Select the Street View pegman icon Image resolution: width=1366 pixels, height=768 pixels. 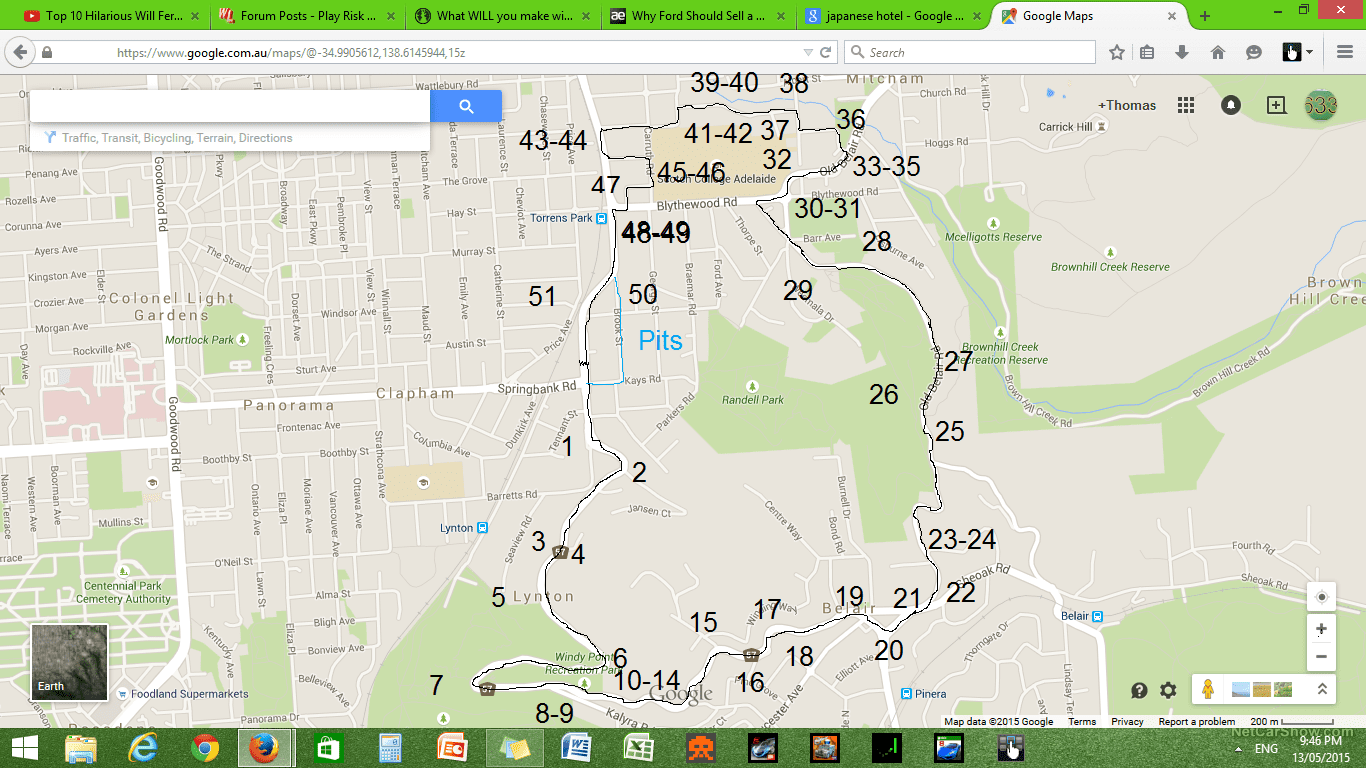1208,689
